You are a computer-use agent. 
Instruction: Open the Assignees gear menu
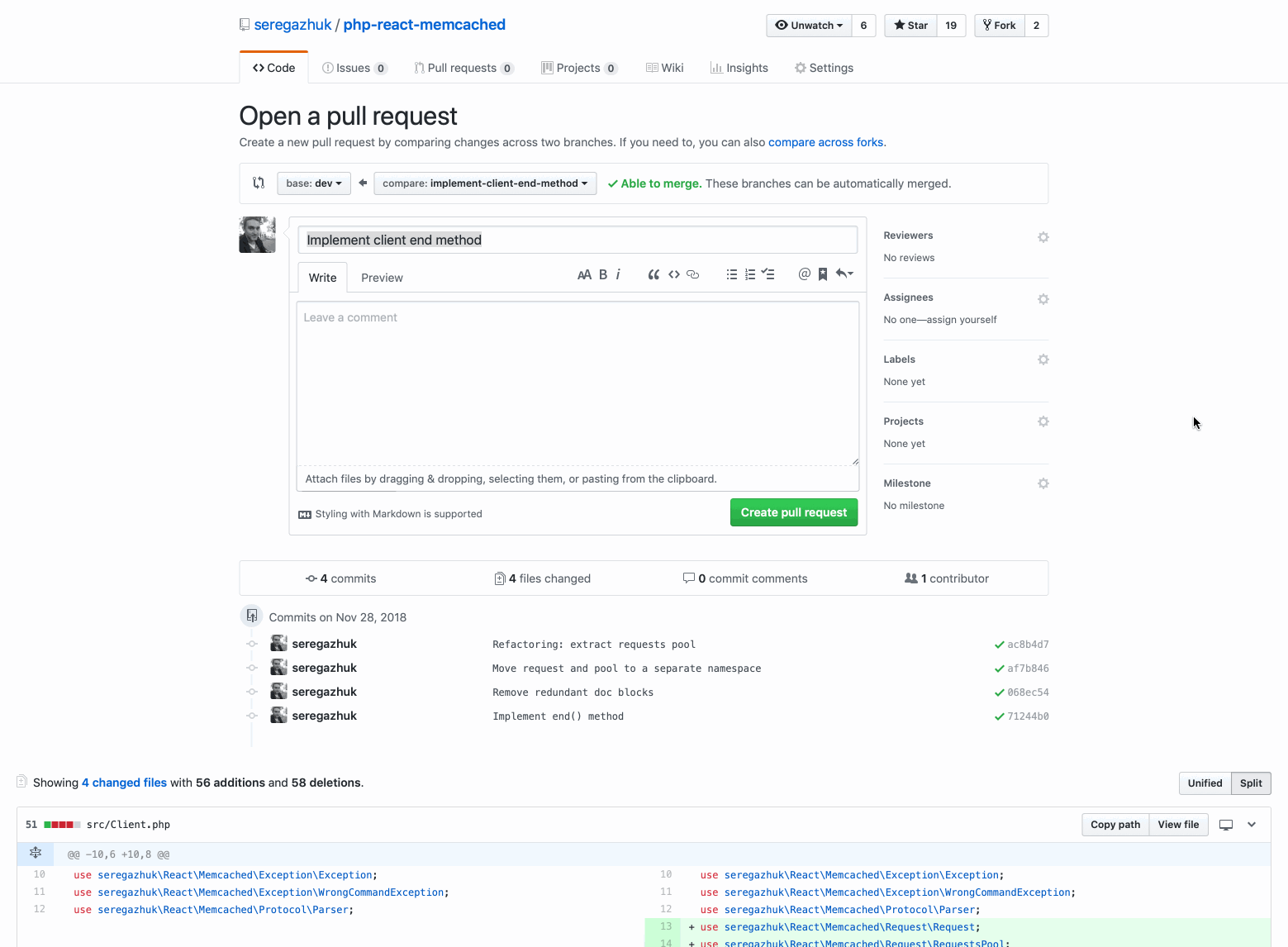tap(1043, 299)
